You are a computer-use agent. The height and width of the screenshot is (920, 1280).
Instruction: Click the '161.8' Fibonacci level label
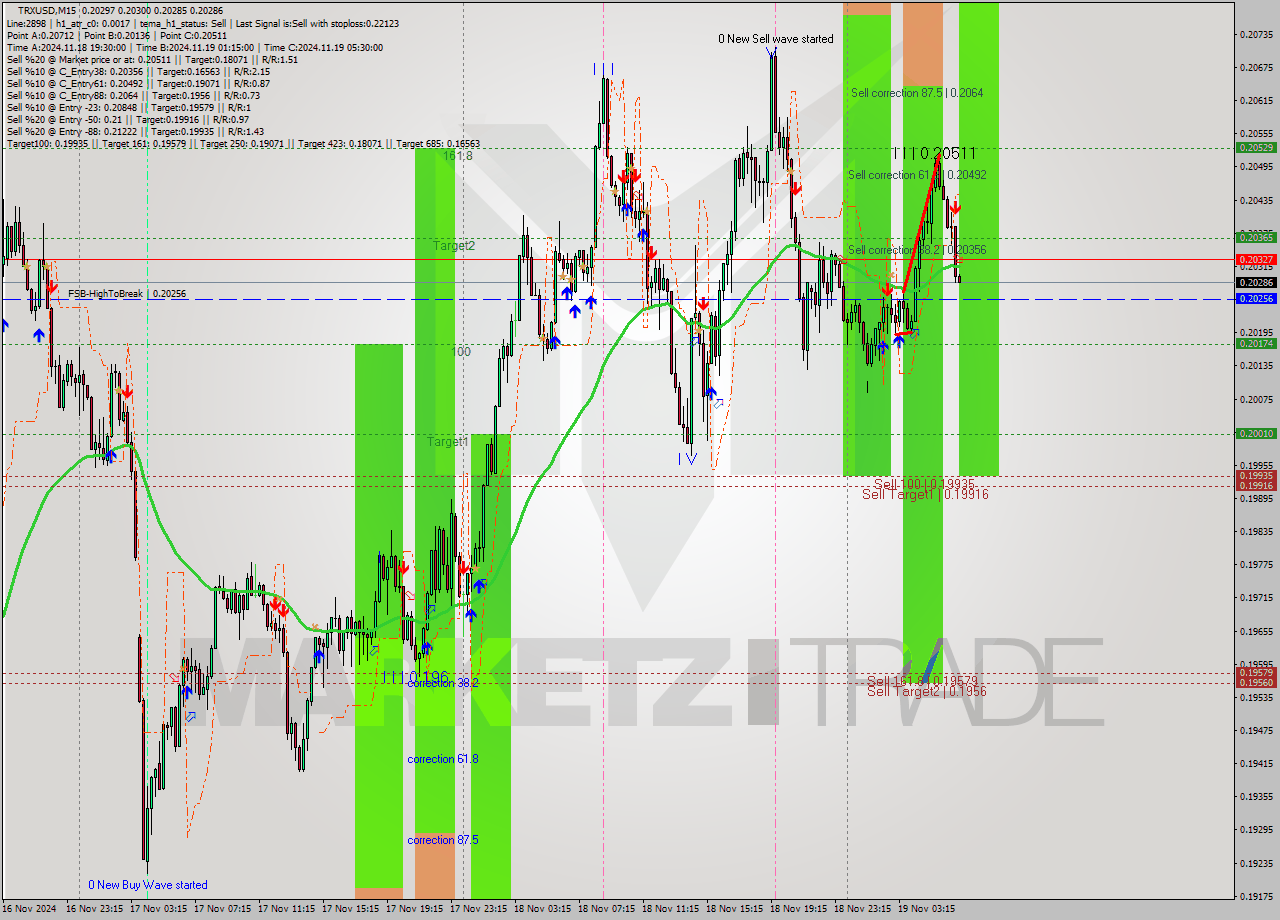(458, 156)
